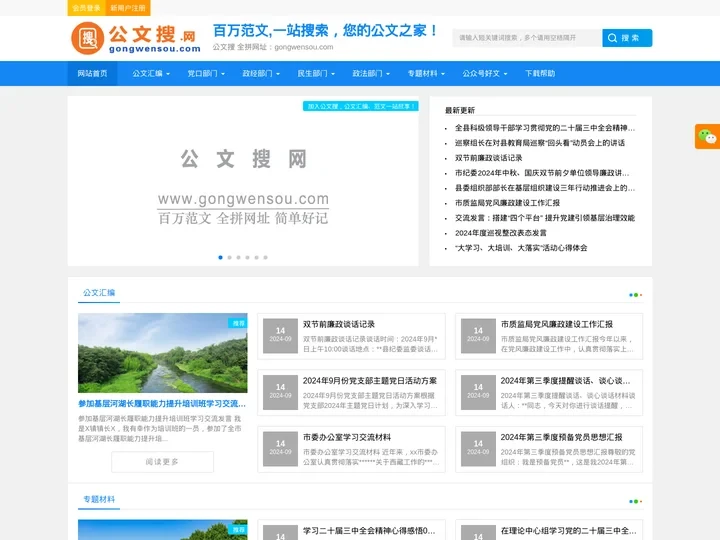This screenshot has width=720, height=540.
Task: Expand the 党口部门 dropdown menu
Action: tap(206, 73)
